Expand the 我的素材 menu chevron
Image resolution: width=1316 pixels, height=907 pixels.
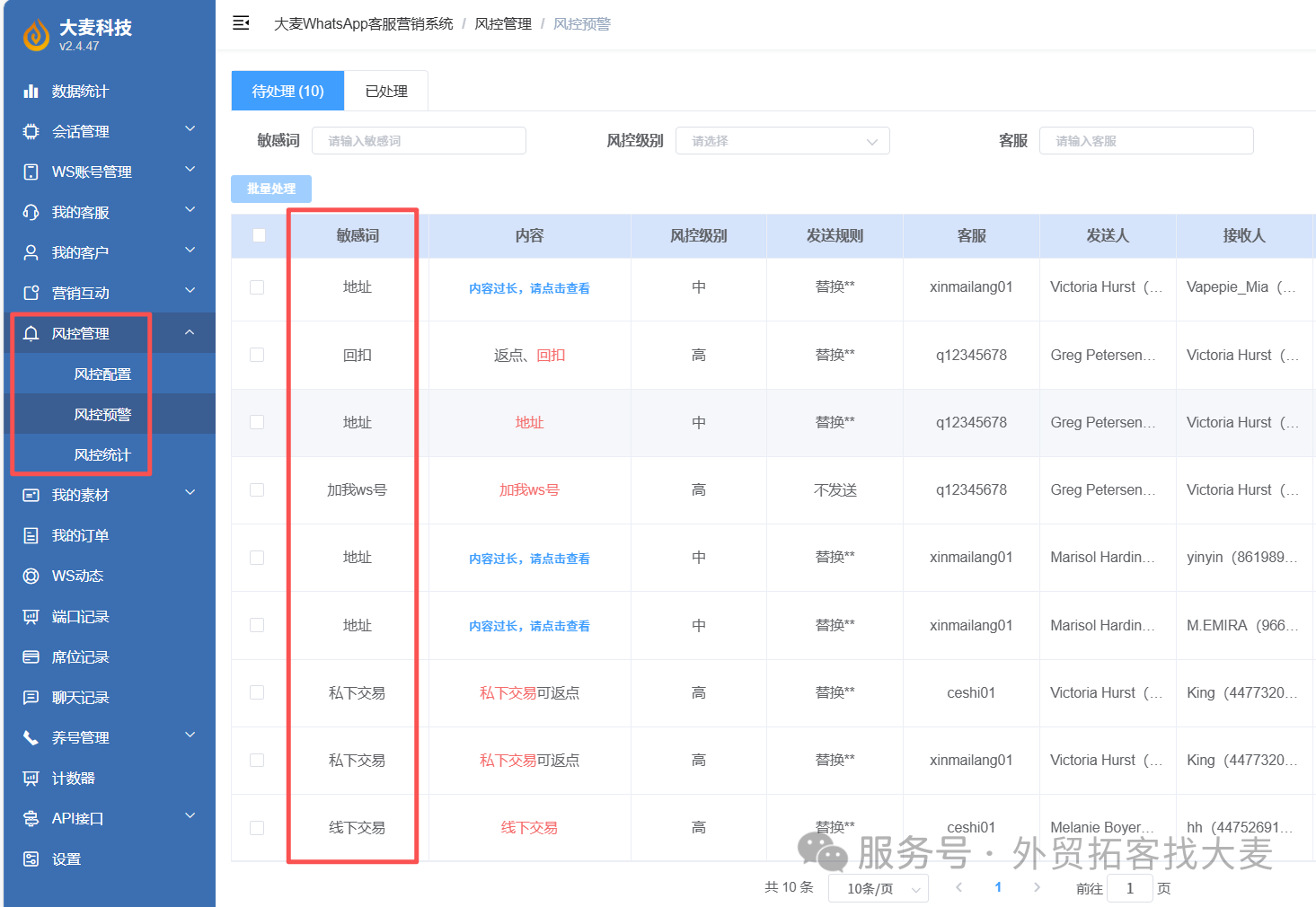point(190,493)
